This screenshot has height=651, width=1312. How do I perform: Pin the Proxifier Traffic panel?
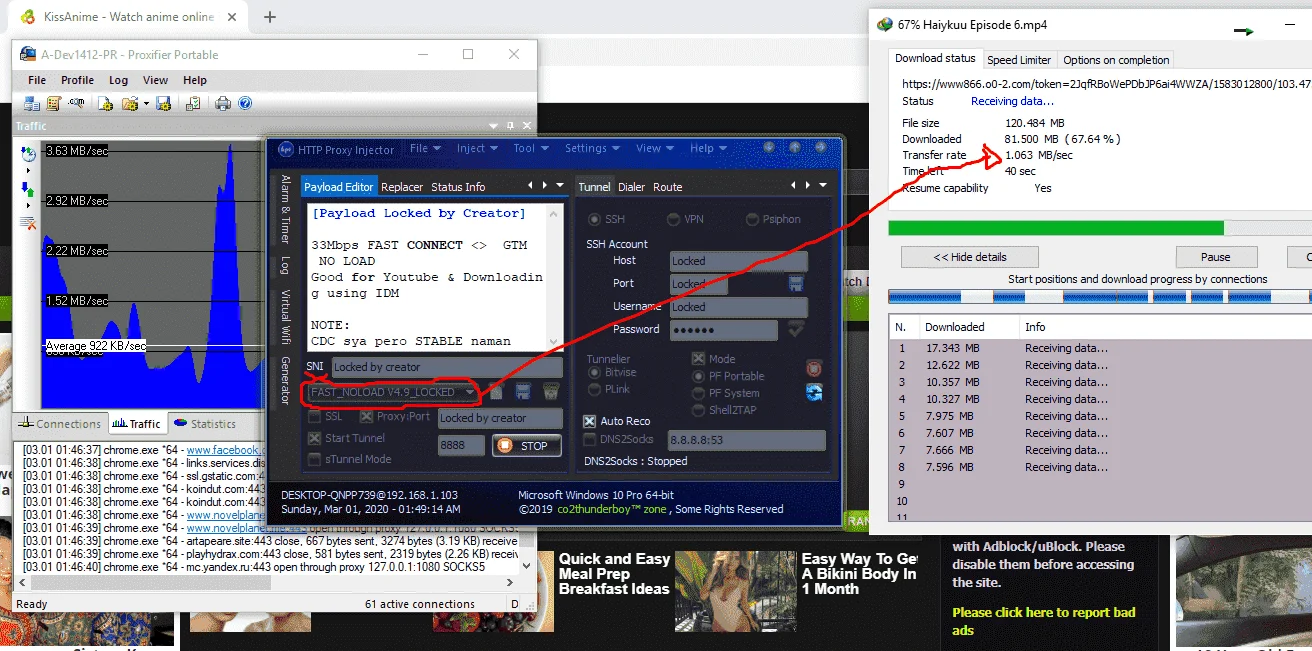tap(509, 126)
